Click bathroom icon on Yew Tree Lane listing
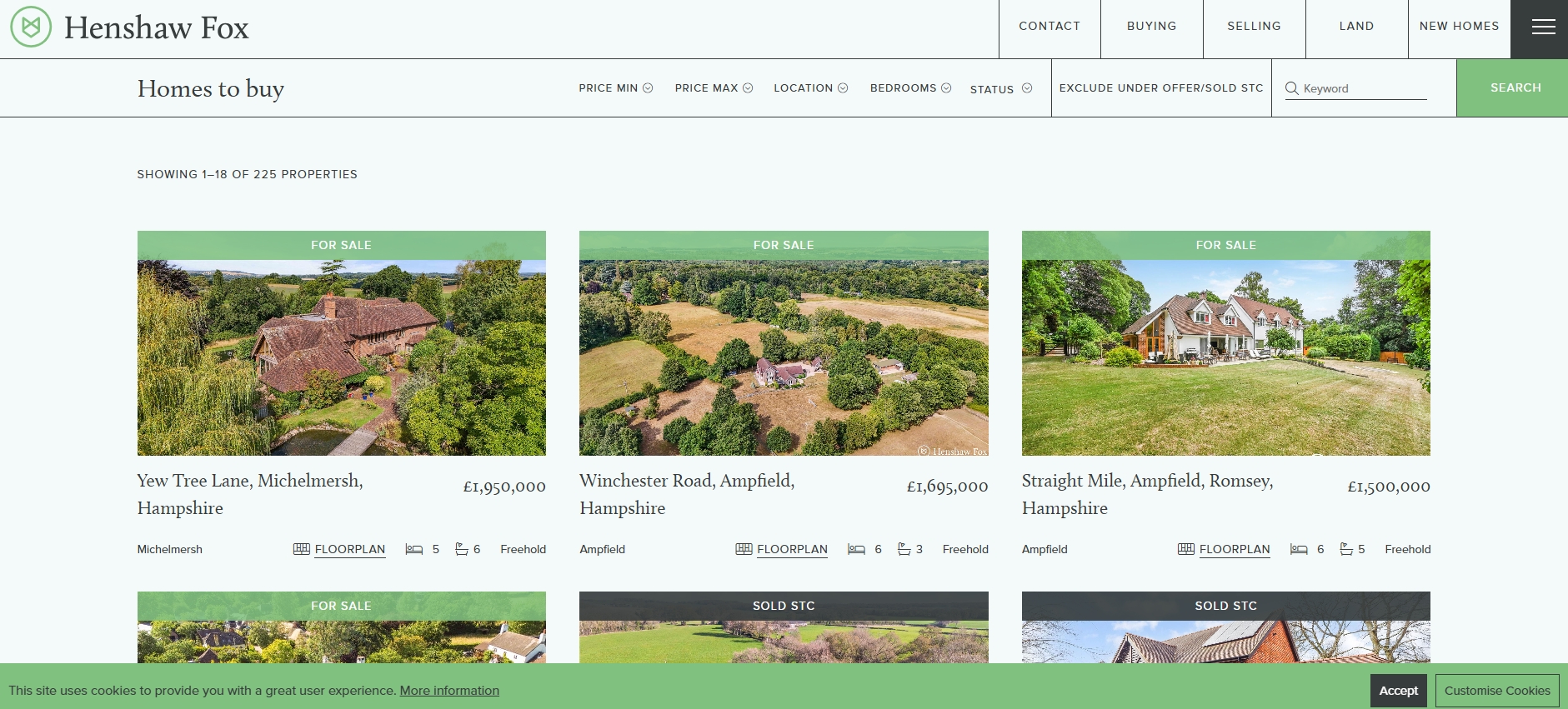Viewport: 1568px width, 709px height. tap(461, 549)
